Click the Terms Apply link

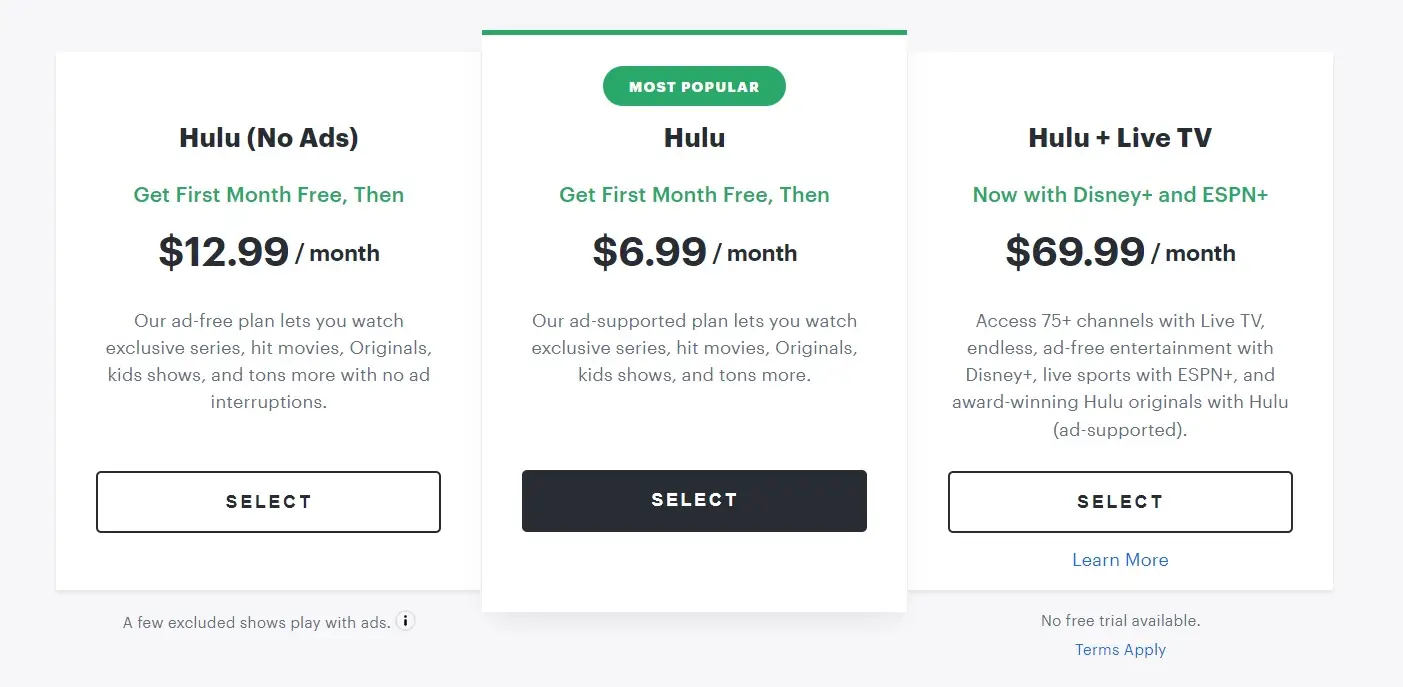1120,649
